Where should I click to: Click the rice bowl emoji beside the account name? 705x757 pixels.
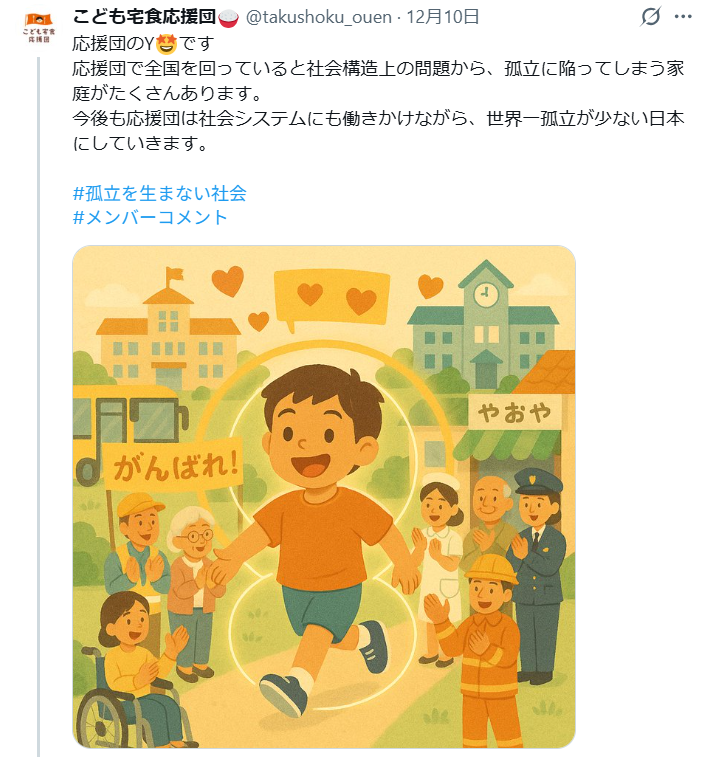[228, 18]
